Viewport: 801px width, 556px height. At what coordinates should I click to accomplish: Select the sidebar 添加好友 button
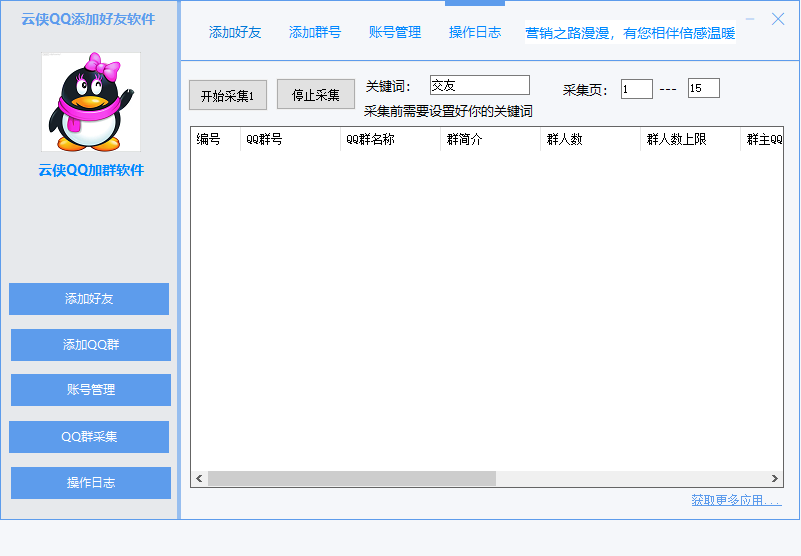[x=89, y=299]
